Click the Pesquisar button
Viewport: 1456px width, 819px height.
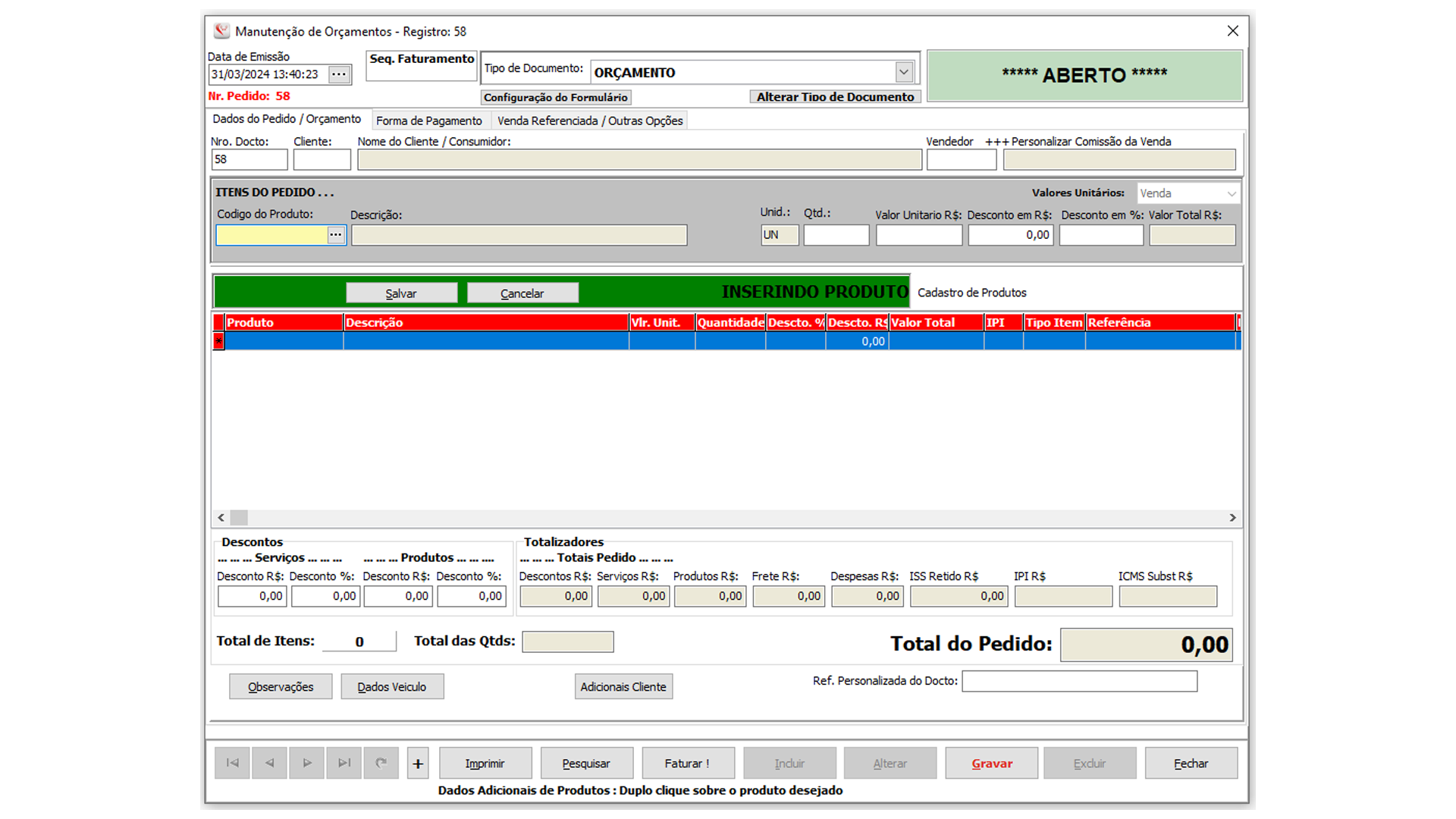[x=586, y=763]
